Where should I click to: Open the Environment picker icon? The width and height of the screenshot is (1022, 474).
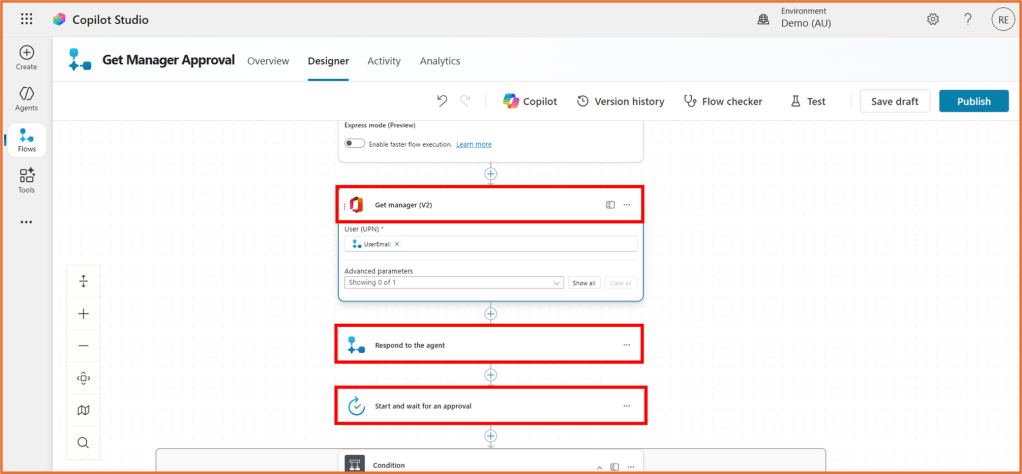[x=763, y=20]
